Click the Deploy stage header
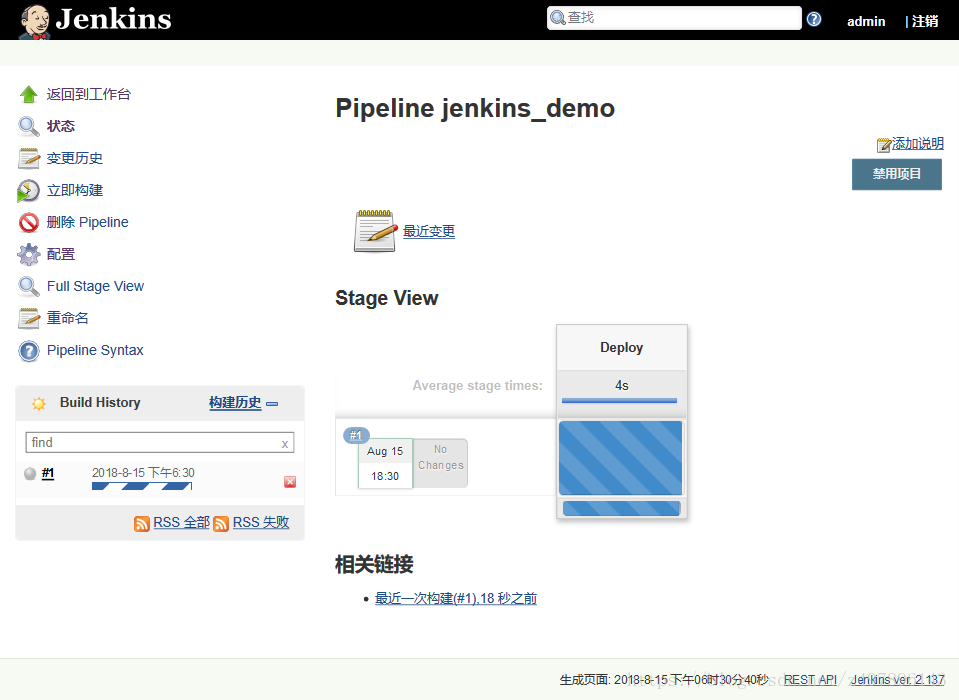Screen dimensions: 959x700 [621, 347]
